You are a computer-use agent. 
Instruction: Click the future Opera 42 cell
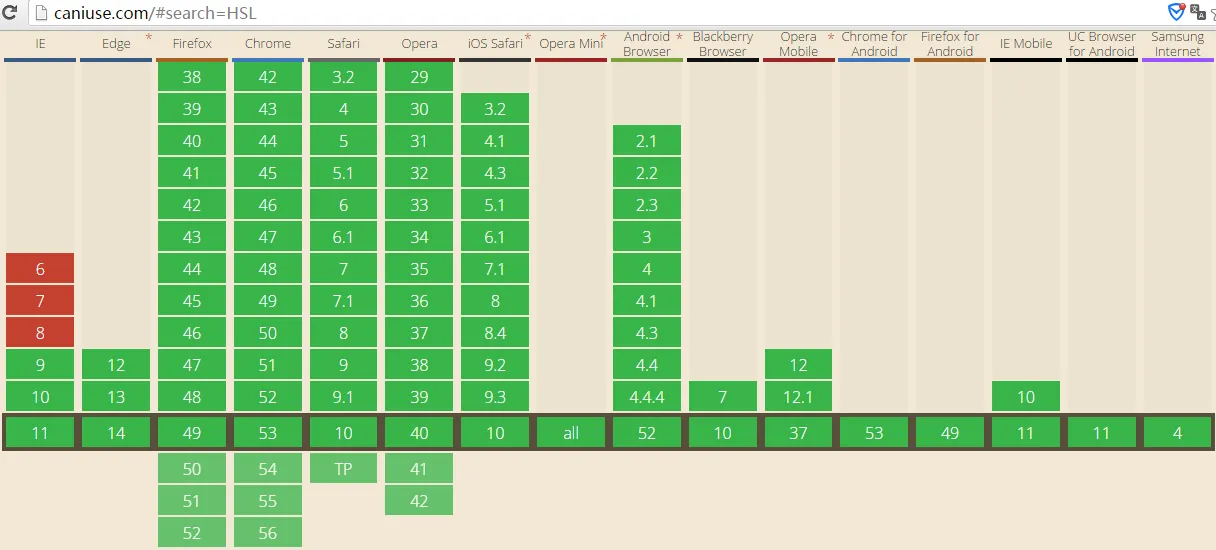[420, 500]
